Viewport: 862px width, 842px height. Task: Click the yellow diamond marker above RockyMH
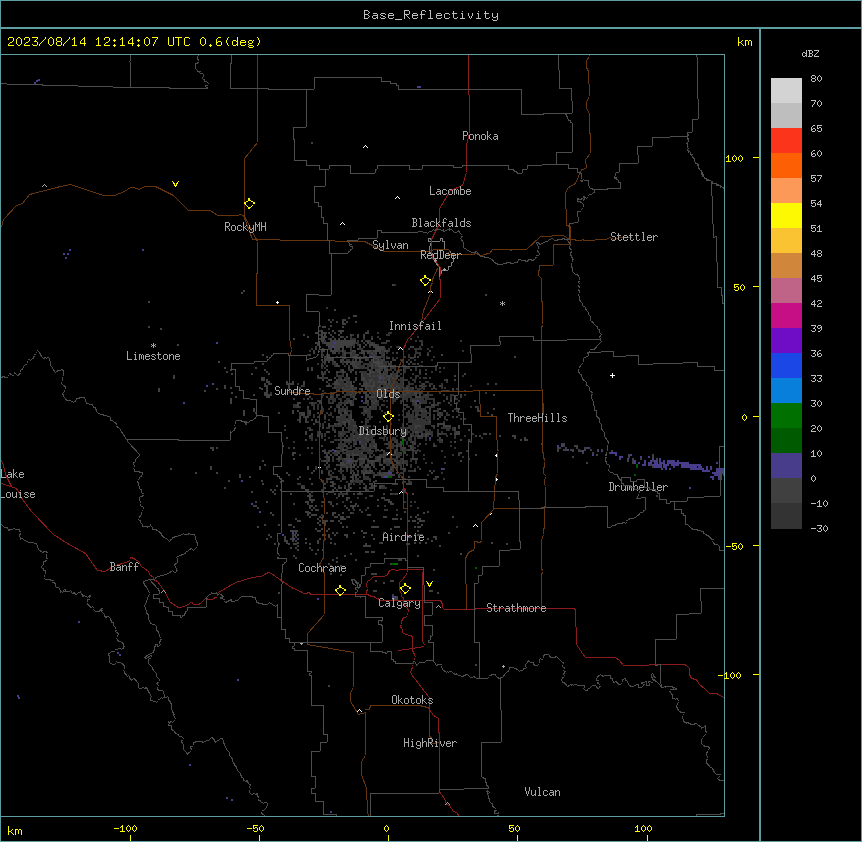(x=249, y=204)
